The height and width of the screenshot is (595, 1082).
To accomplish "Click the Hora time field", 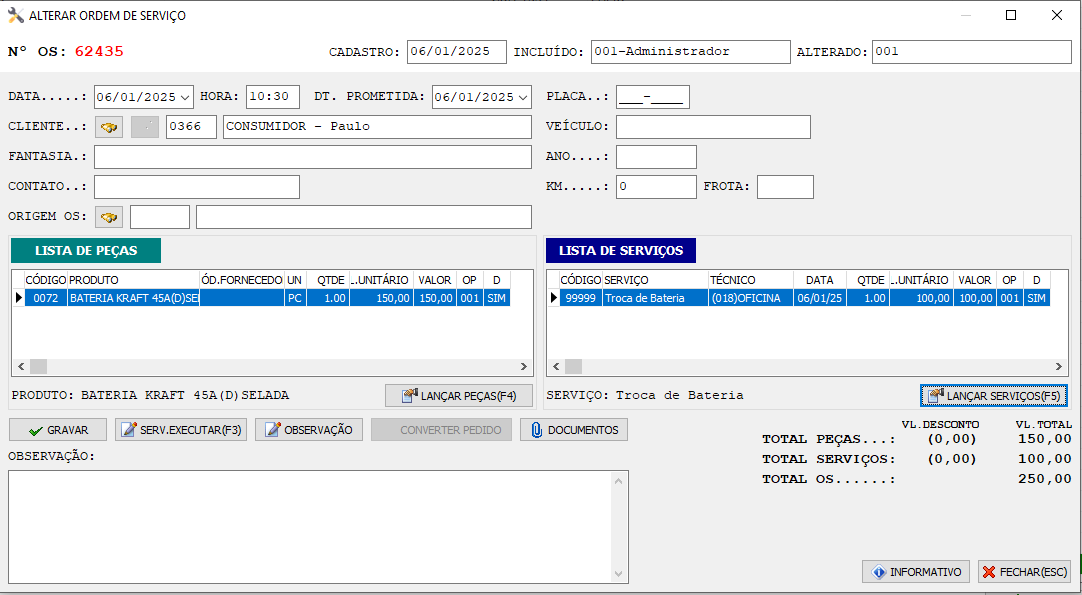I will (273, 97).
